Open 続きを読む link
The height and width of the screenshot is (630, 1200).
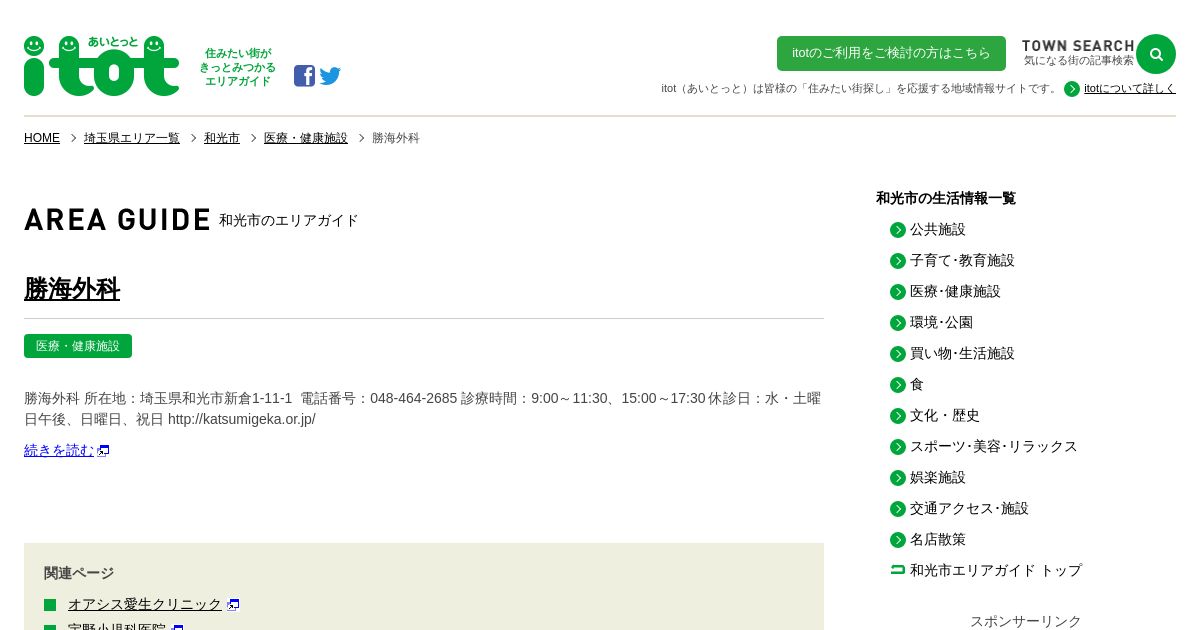[59, 451]
